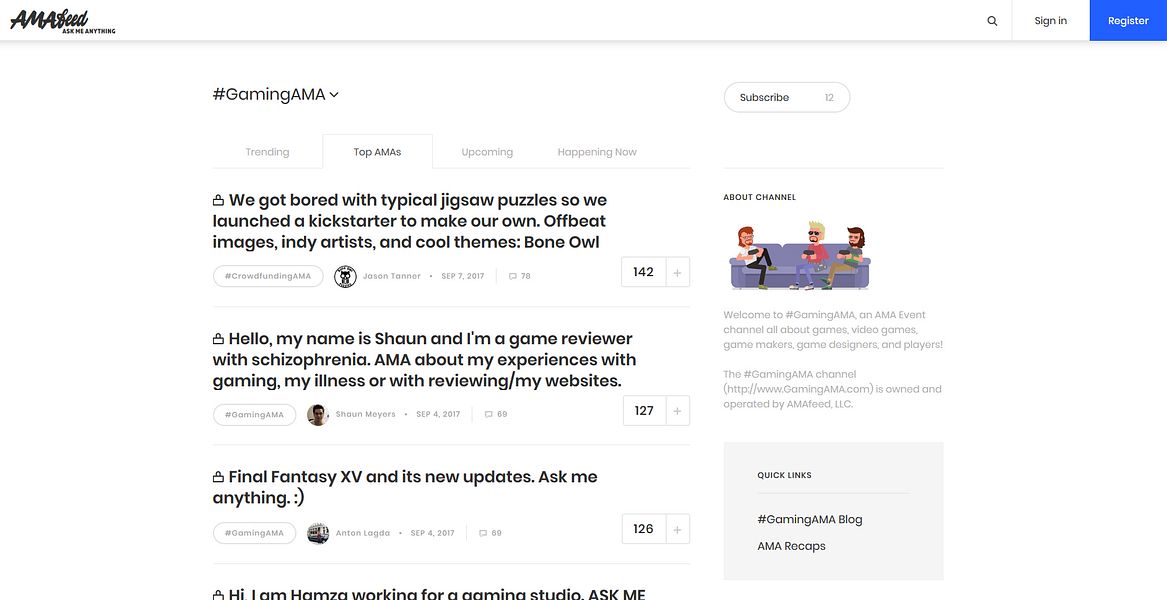This screenshot has width=1167, height=600.
Task: Upvote the AMA with 126 votes
Action: click(x=677, y=529)
